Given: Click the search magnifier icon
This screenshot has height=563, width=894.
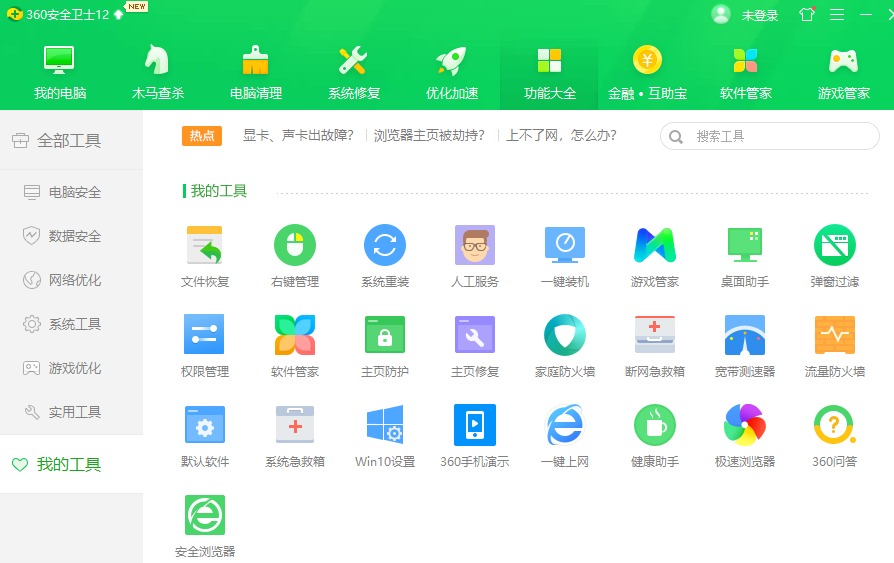Looking at the screenshot, I should click(x=676, y=137).
